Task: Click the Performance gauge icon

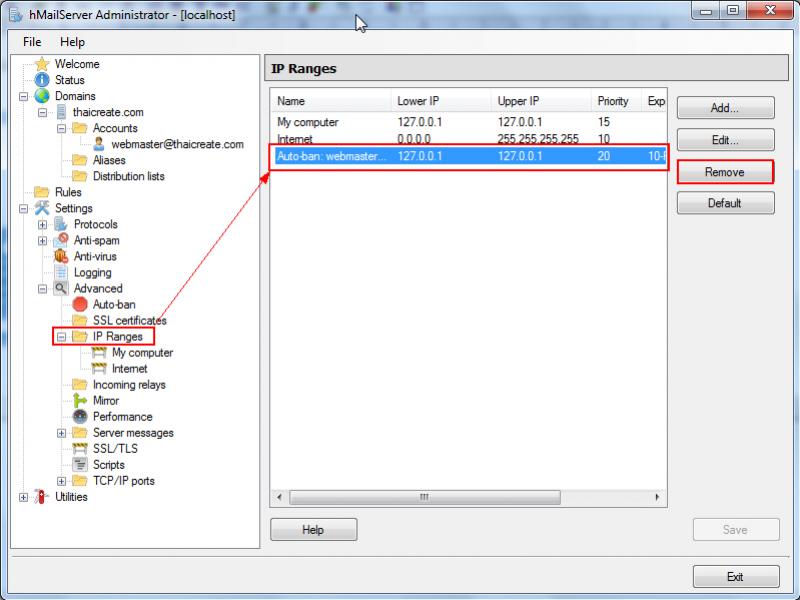Action: (x=80, y=416)
